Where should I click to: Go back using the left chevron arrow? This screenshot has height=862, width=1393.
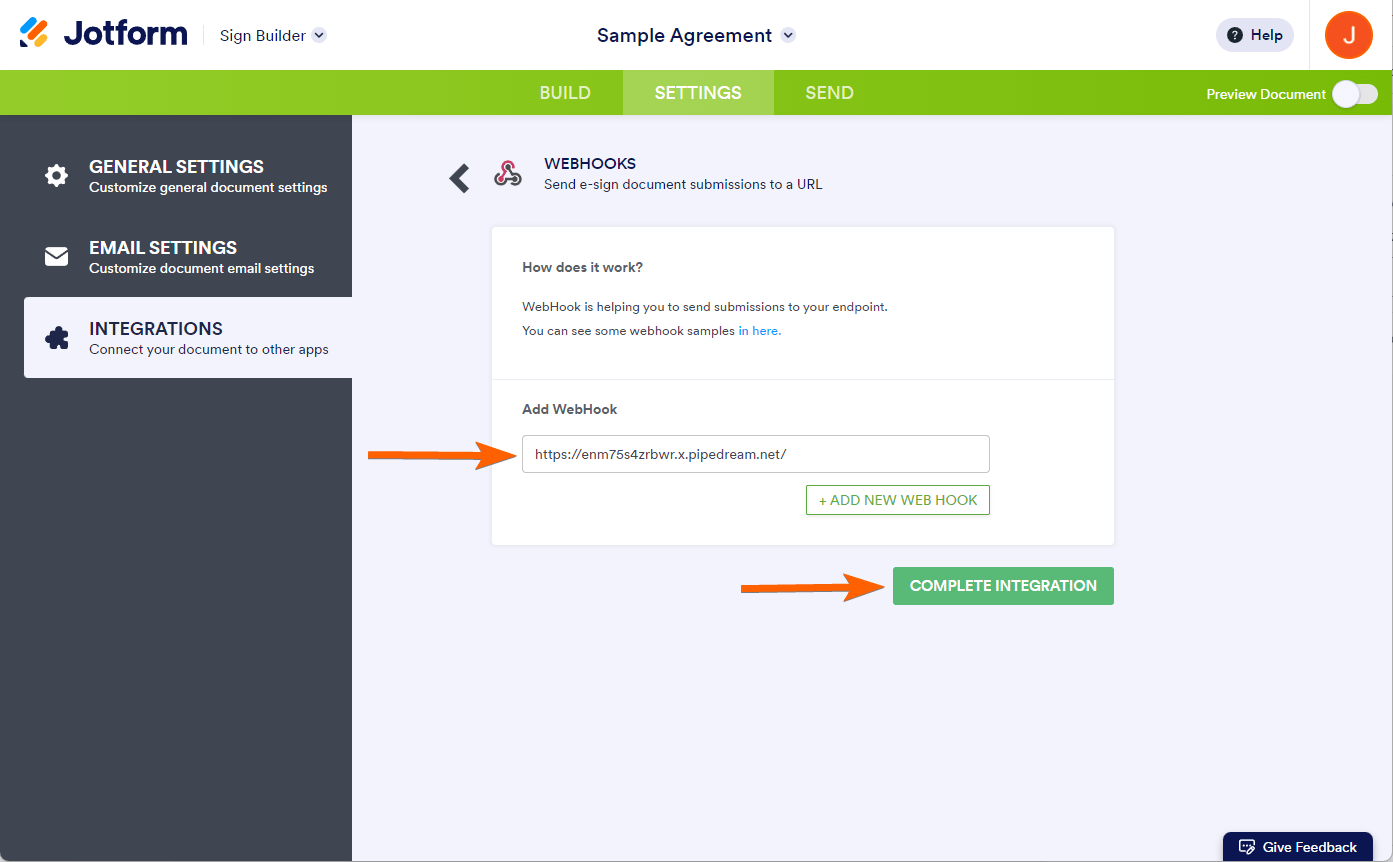[459, 178]
